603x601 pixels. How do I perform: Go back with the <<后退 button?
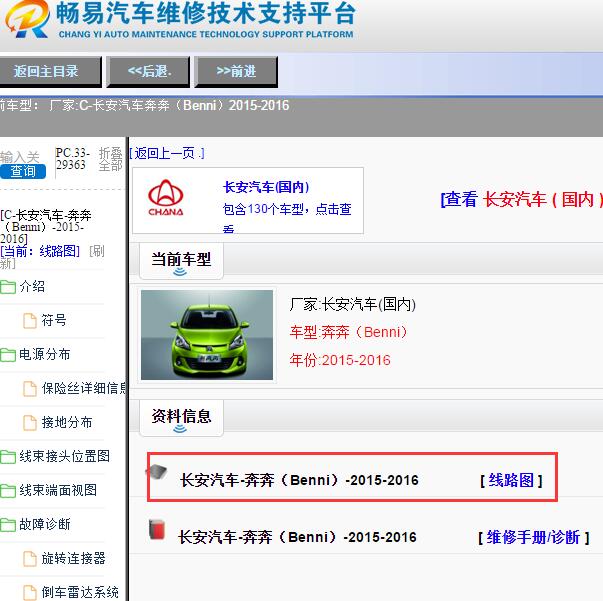pyautogui.click(x=148, y=72)
